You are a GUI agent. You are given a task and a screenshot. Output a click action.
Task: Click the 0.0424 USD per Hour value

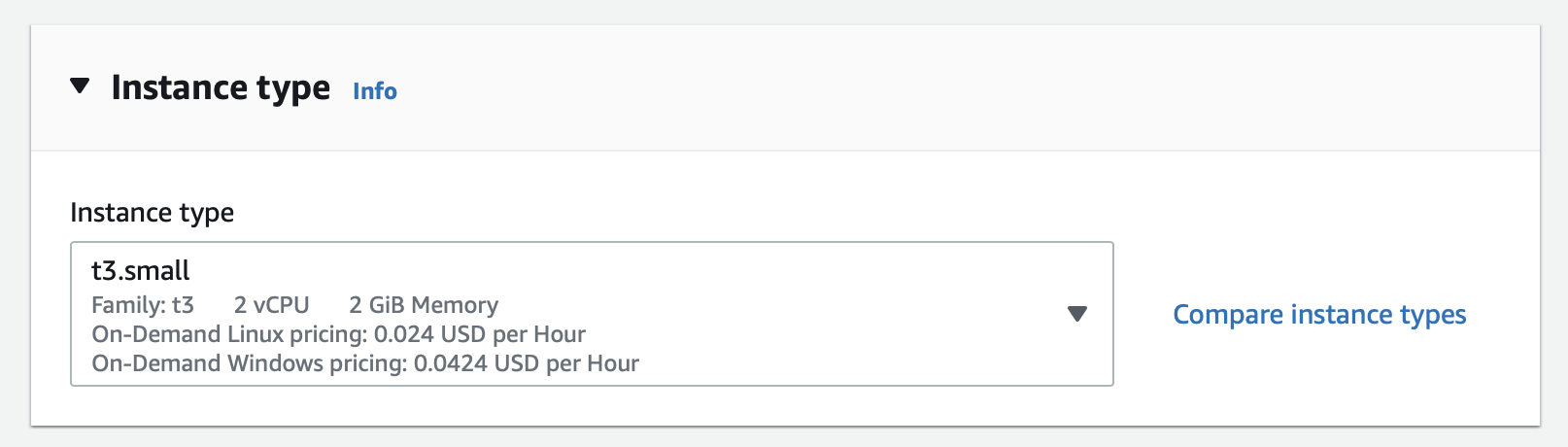pyautogui.click(x=527, y=363)
